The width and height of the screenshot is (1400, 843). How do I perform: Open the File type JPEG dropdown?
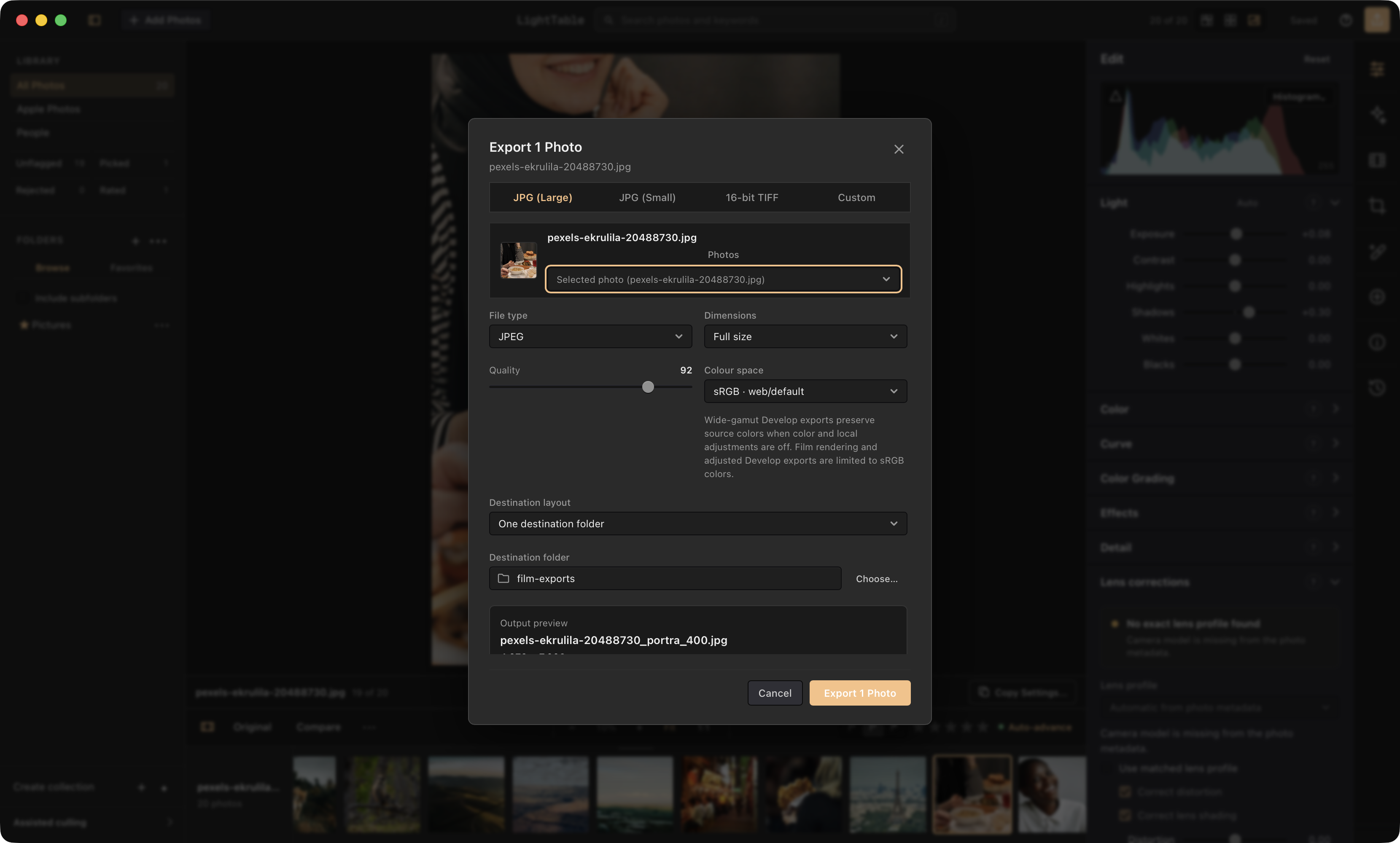pos(590,336)
